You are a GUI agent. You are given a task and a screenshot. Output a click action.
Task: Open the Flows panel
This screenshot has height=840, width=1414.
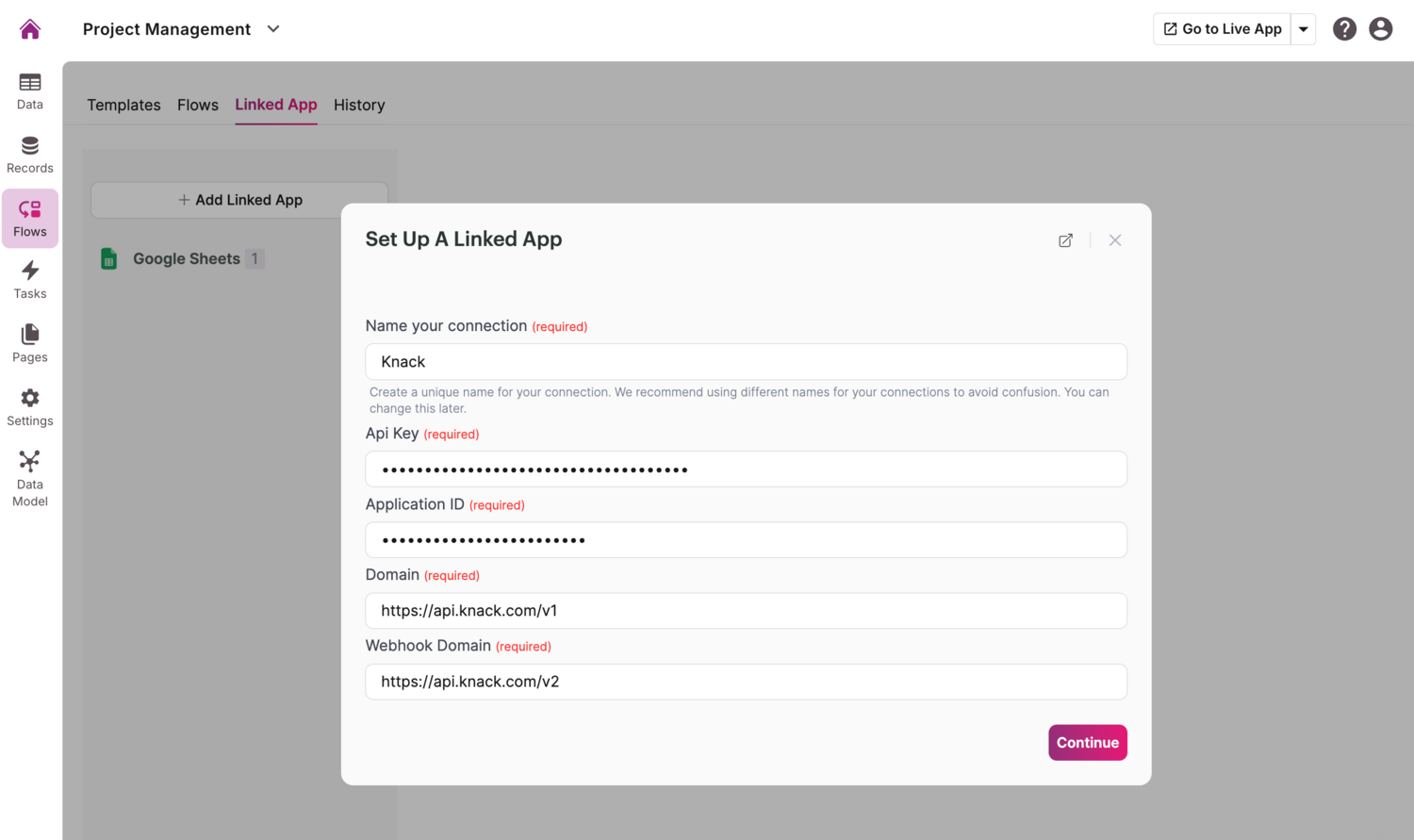29,217
